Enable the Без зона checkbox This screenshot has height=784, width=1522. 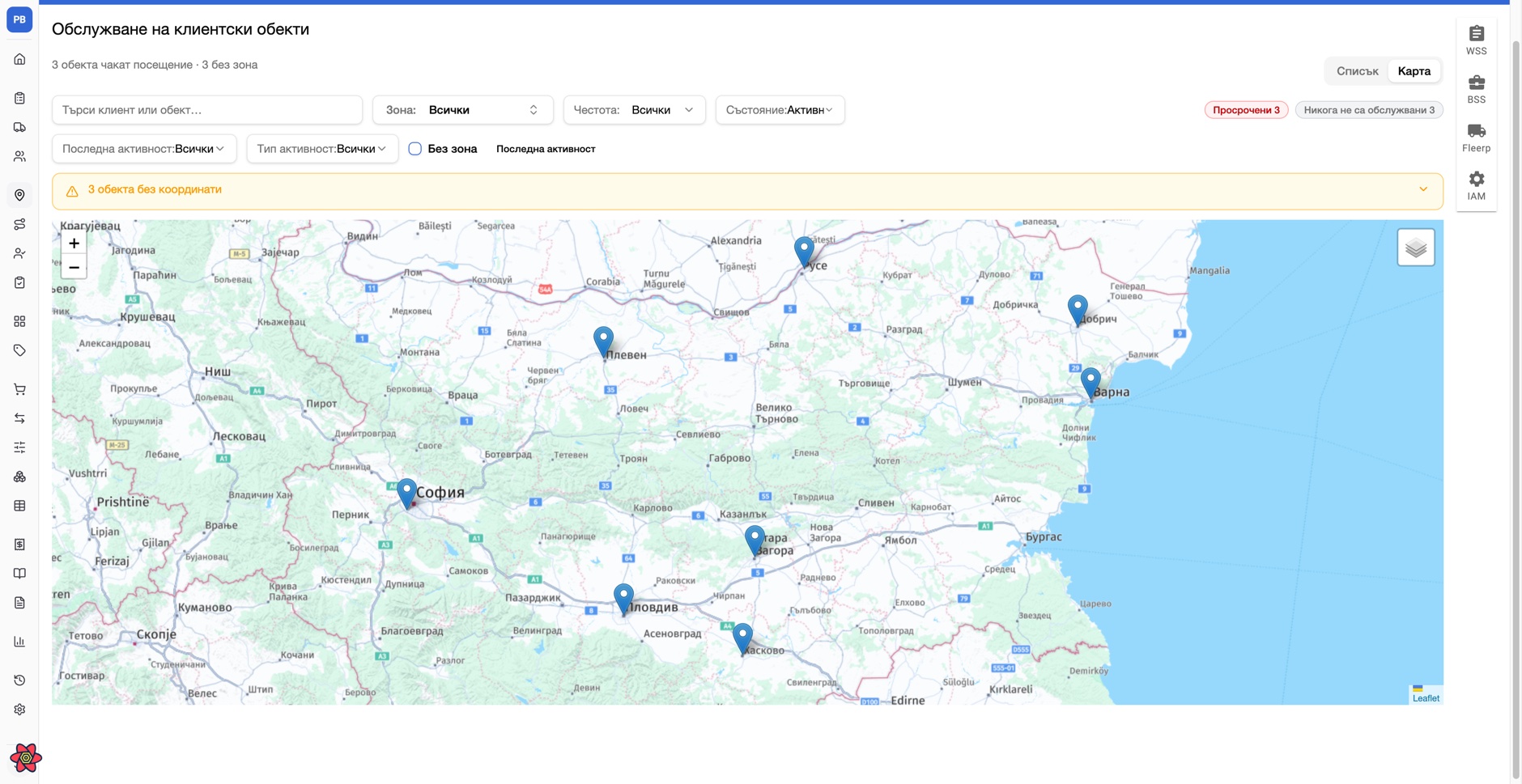(415, 149)
